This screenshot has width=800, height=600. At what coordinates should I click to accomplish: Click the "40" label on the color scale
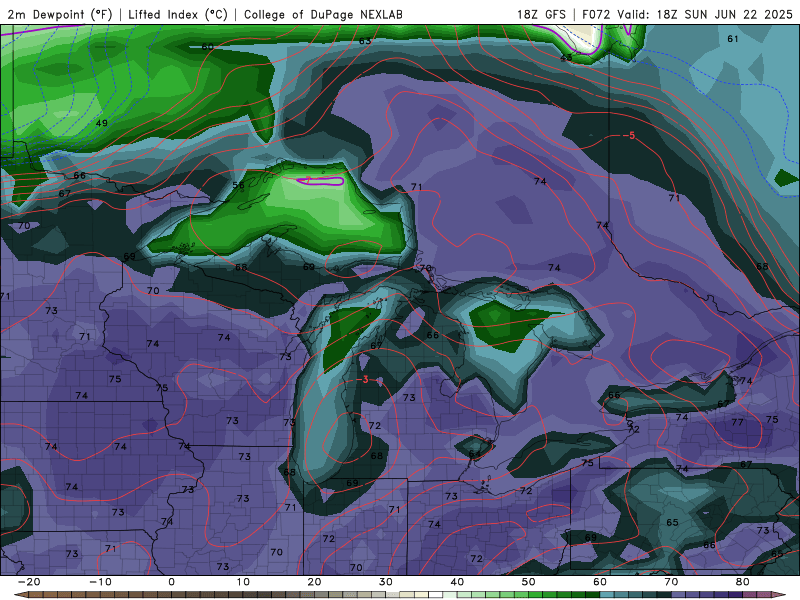[x=457, y=582]
